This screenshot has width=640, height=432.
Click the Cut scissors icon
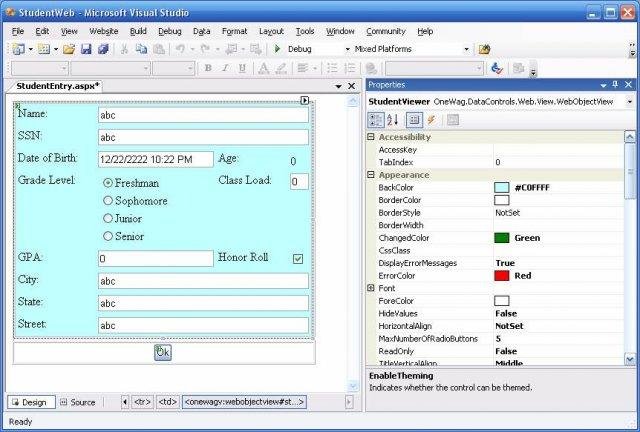(x=124, y=49)
